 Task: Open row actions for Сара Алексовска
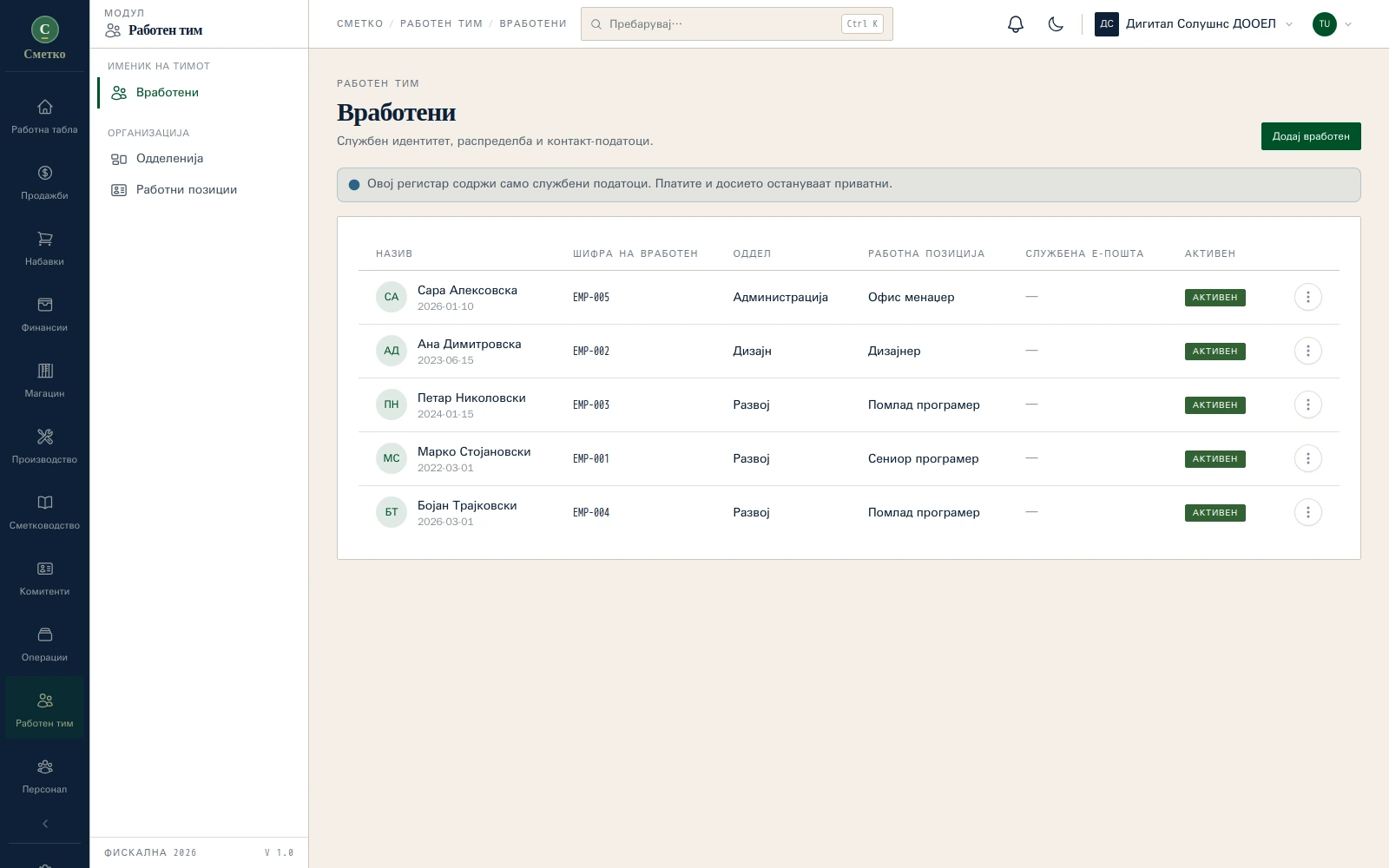1307,297
